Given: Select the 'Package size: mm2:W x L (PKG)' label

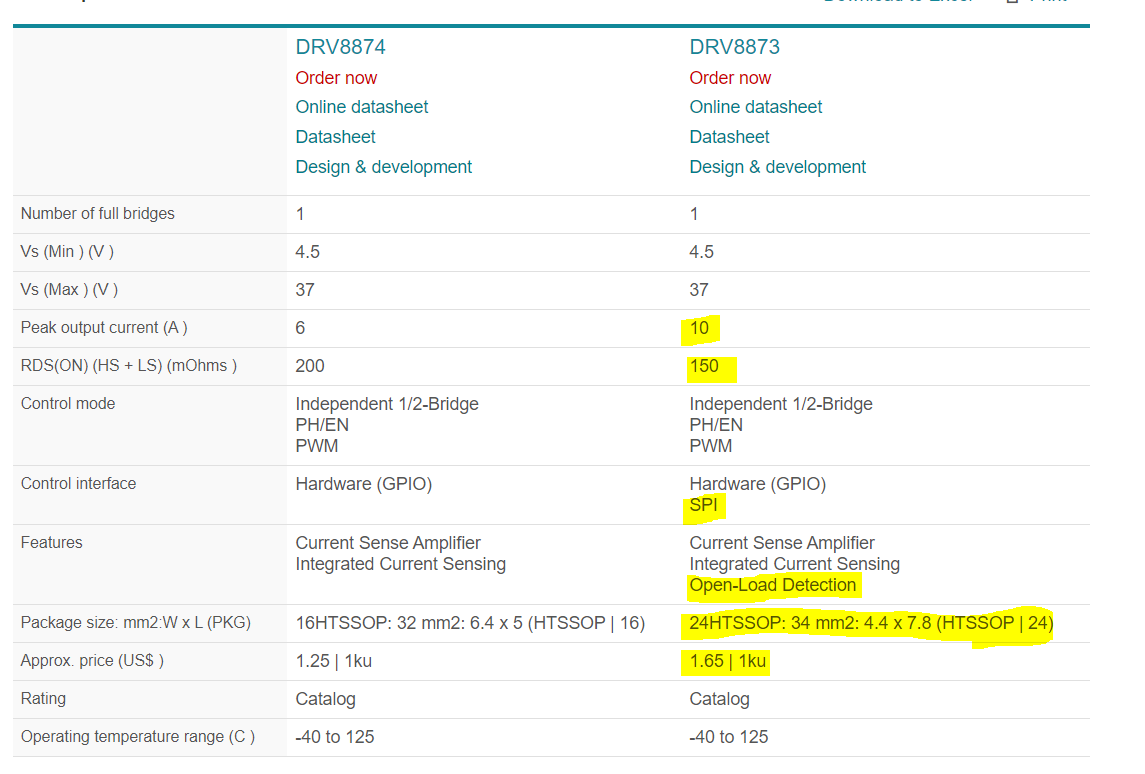Looking at the screenshot, I should coord(136,623).
